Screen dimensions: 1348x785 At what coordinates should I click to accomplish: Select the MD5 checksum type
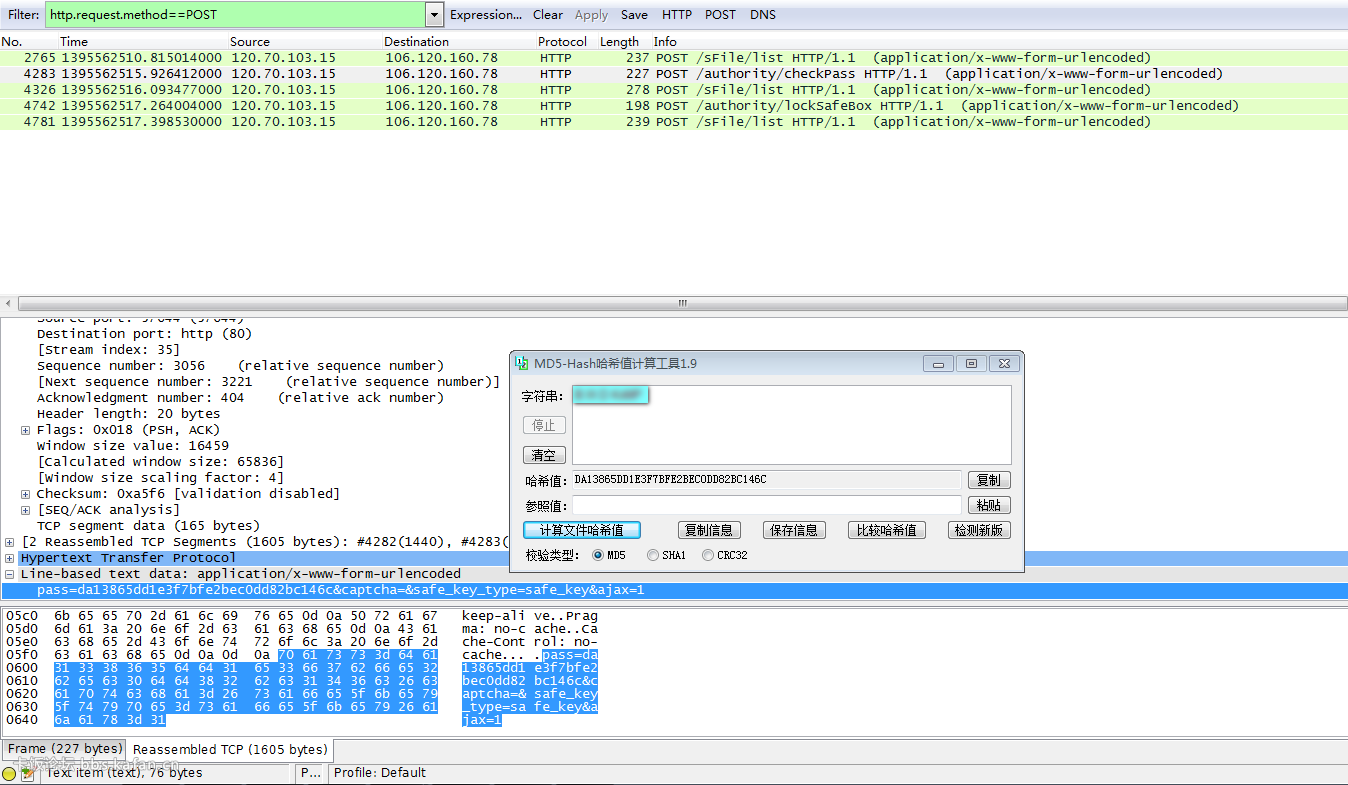(x=599, y=555)
